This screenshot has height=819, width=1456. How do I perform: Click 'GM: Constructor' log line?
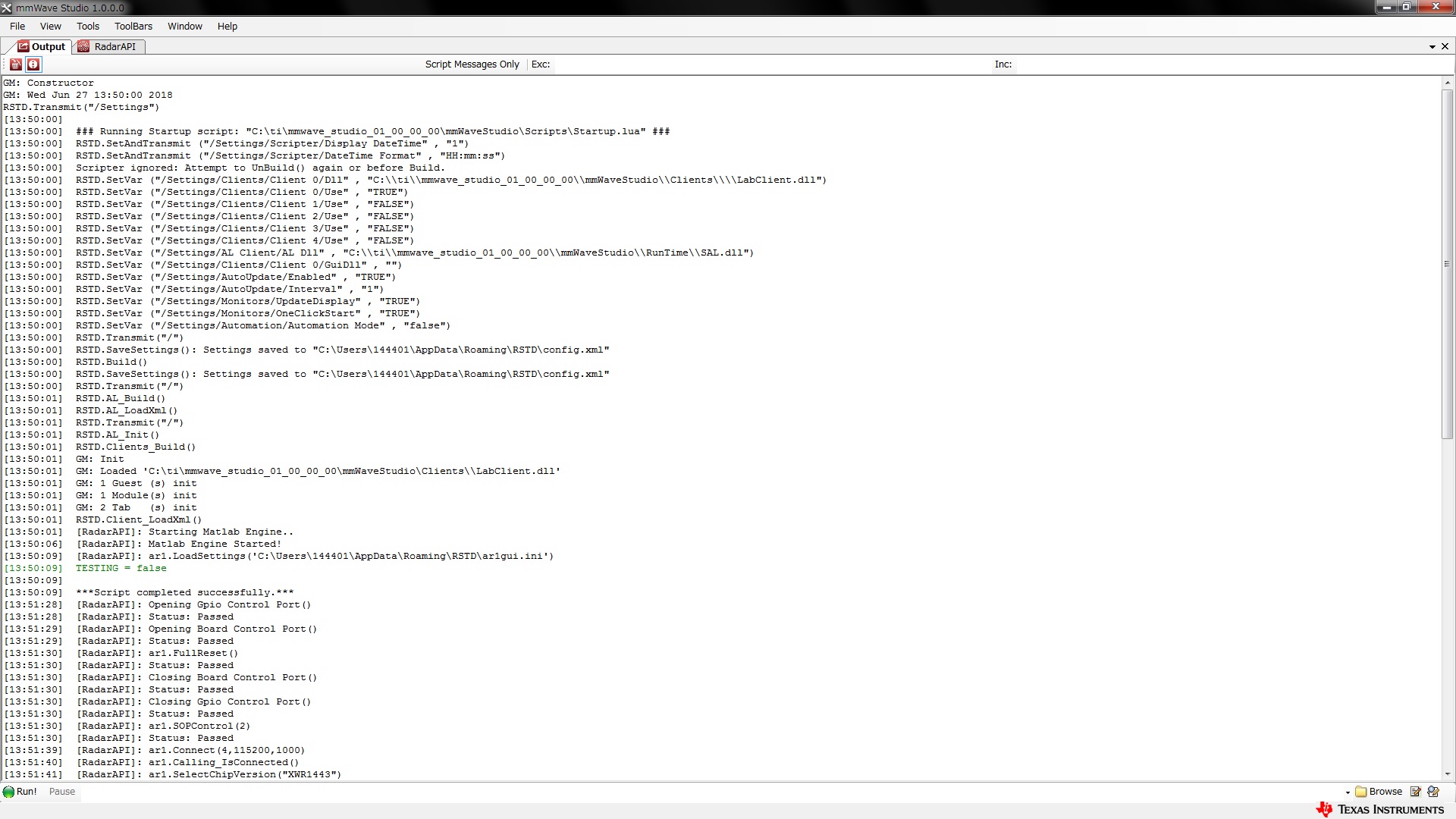click(x=49, y=83)
